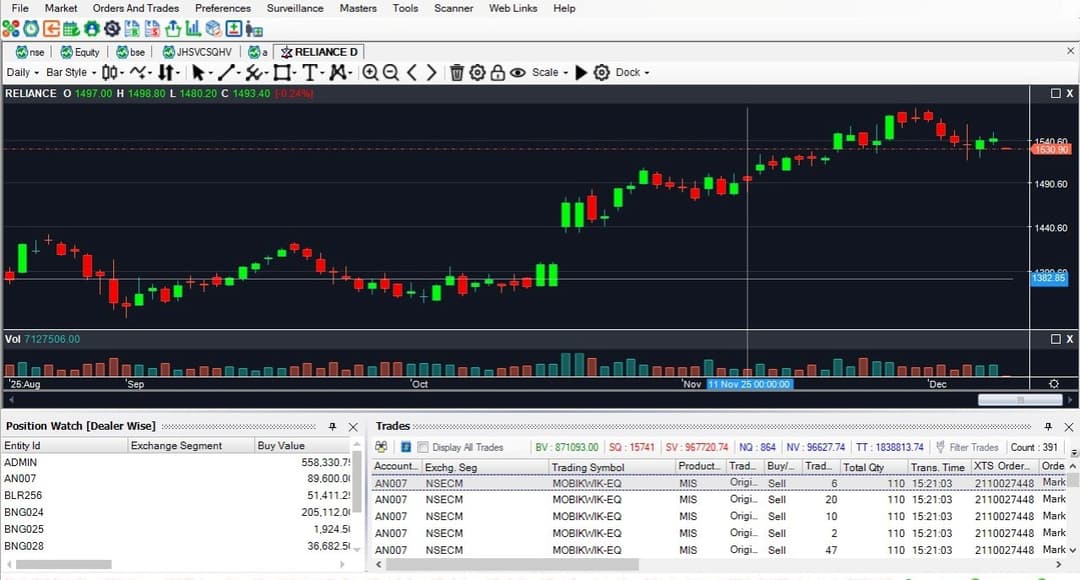Zoom out on the chart
This screenshot has height=580, width=1080.
point(391,72)
